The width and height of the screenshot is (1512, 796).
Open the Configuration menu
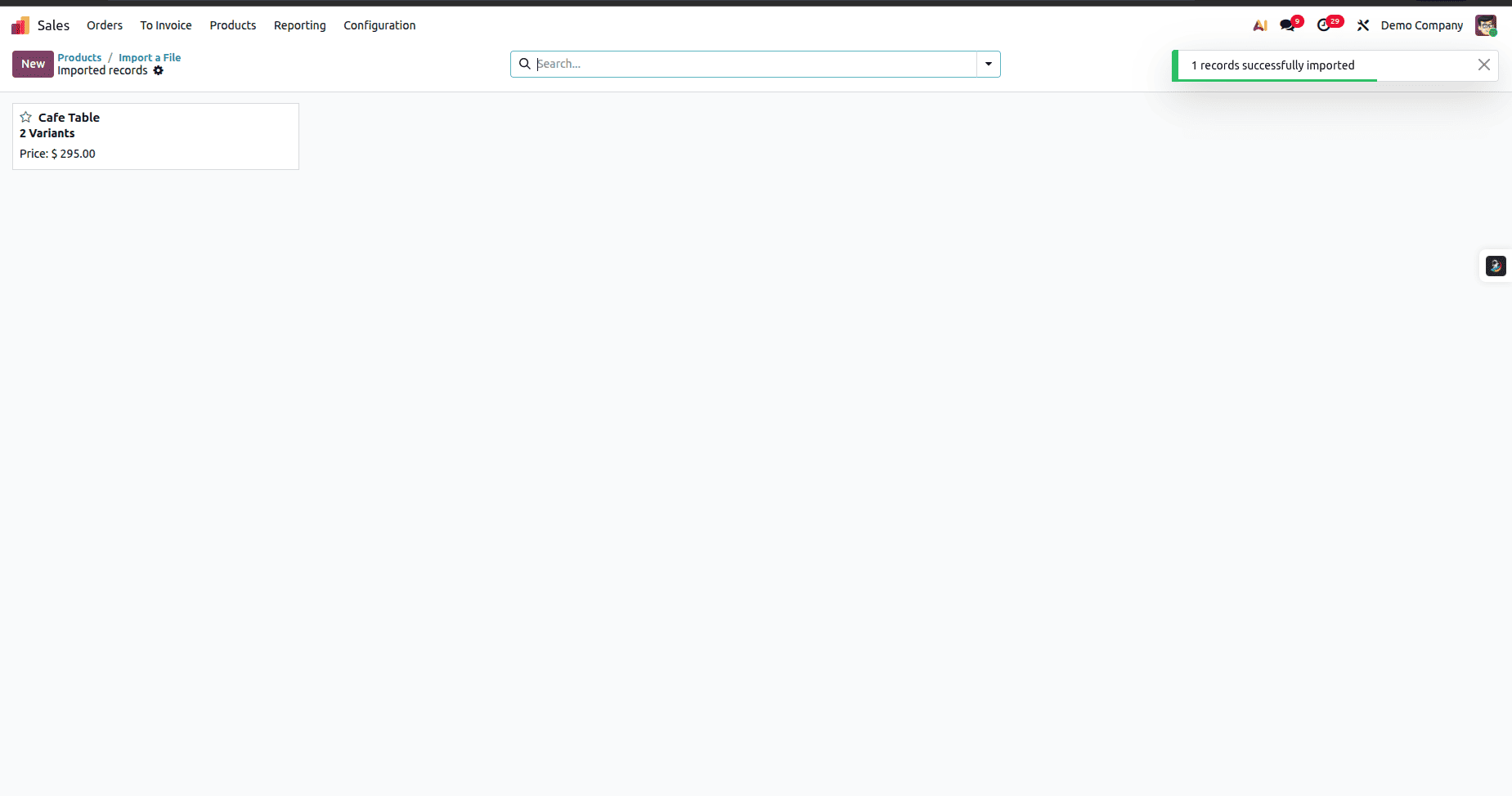(x=379, y=25)
